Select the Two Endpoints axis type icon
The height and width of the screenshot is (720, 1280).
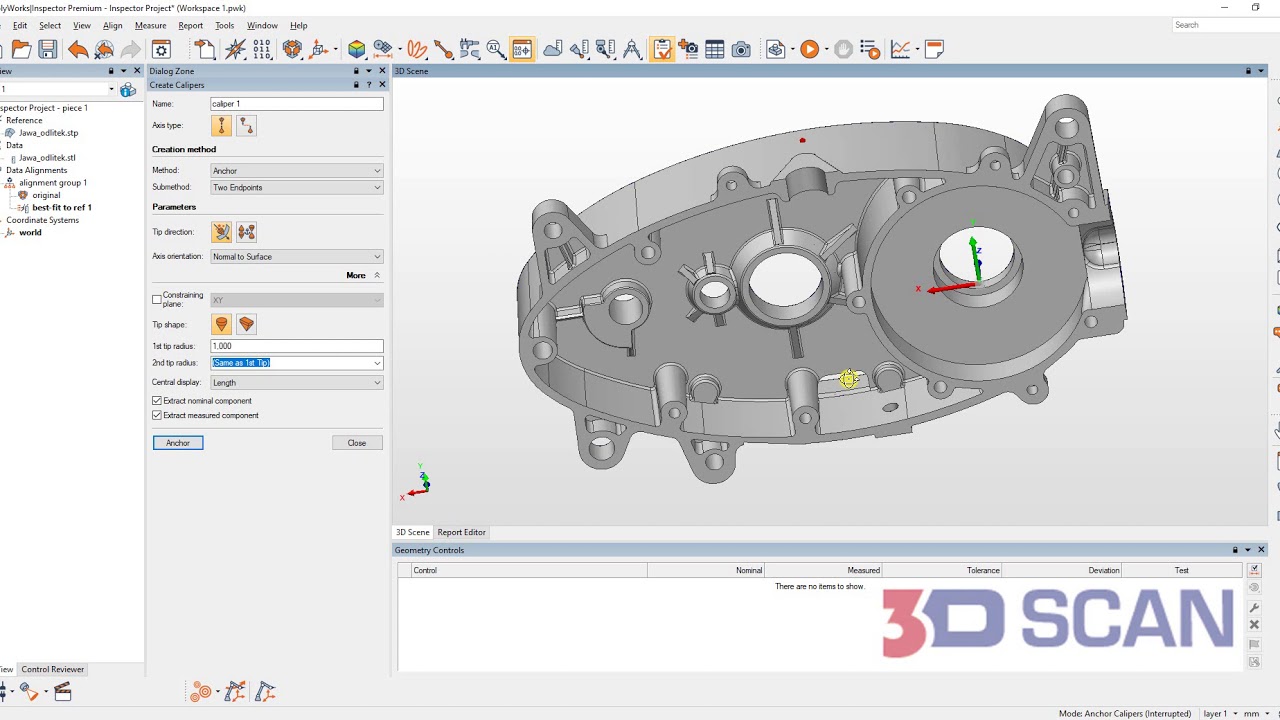coord(246,125)
